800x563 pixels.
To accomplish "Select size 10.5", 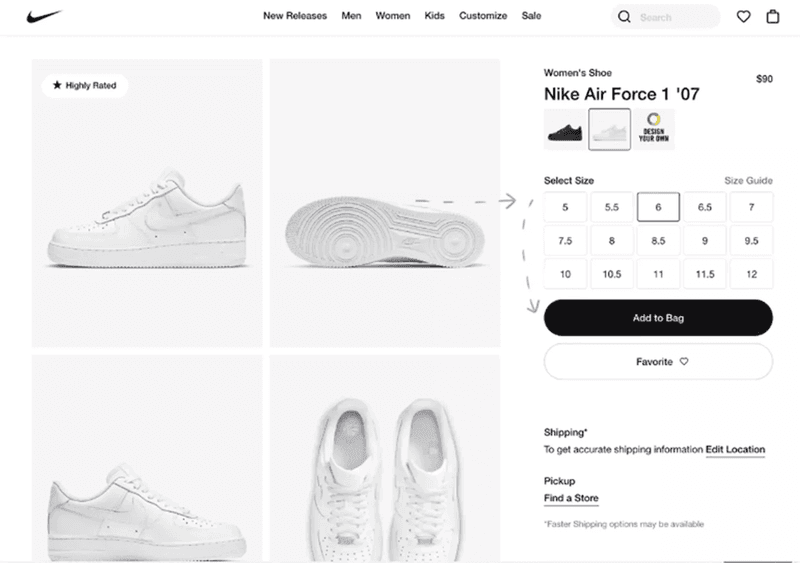I will tap(612, 275).
